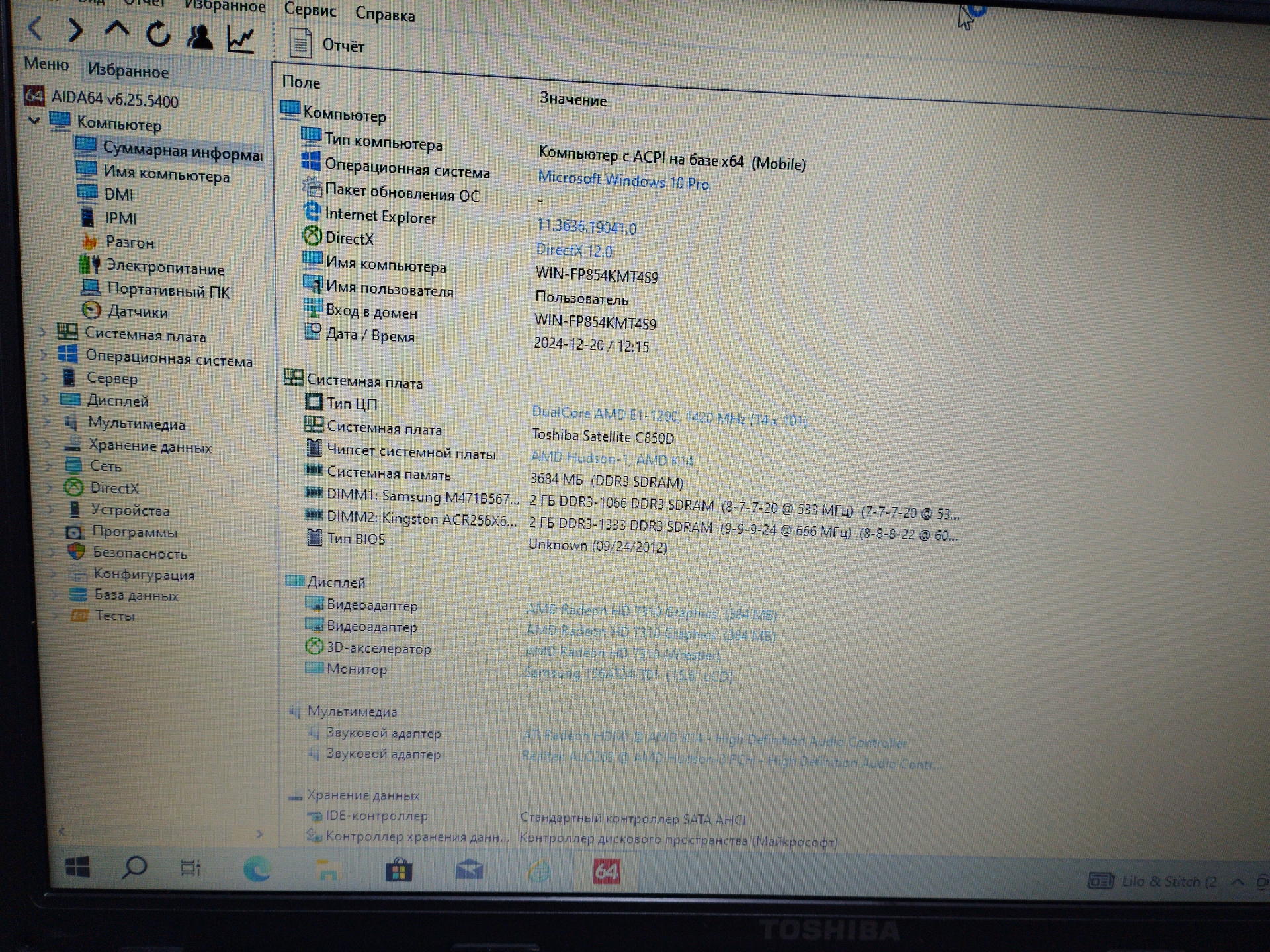This screenshot has height=952, width=1270.
Task: Collapse the Компьютер tree node
Action: click(x=34, y=121)
